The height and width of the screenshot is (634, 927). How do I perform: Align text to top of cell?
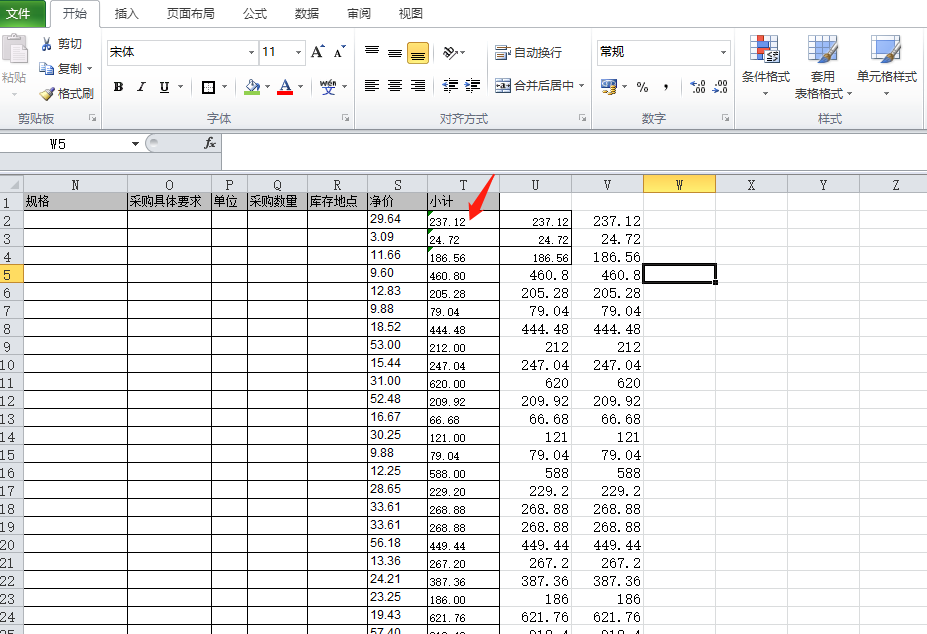[372, 52]
